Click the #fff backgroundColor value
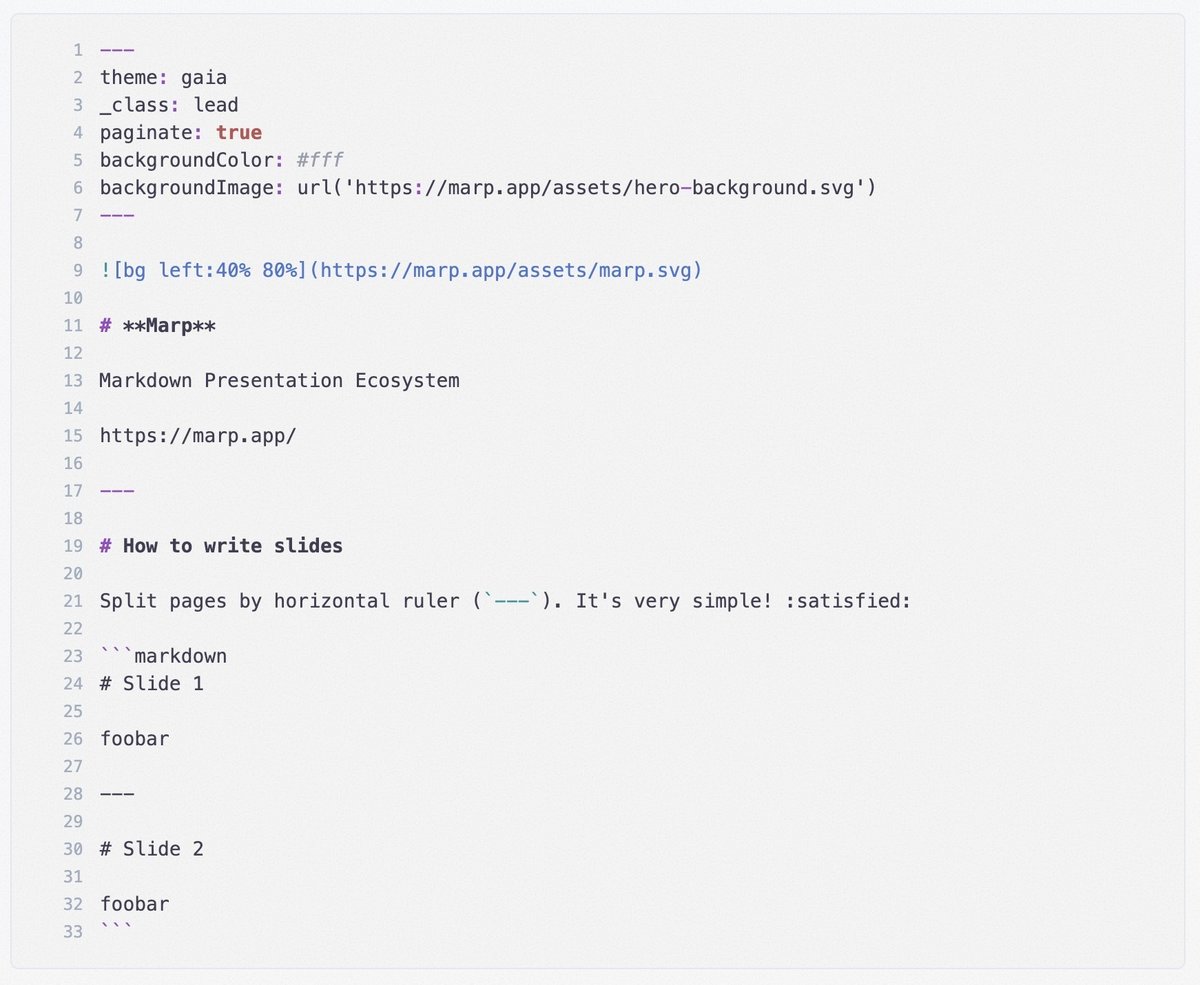 (x=320, y=160)
